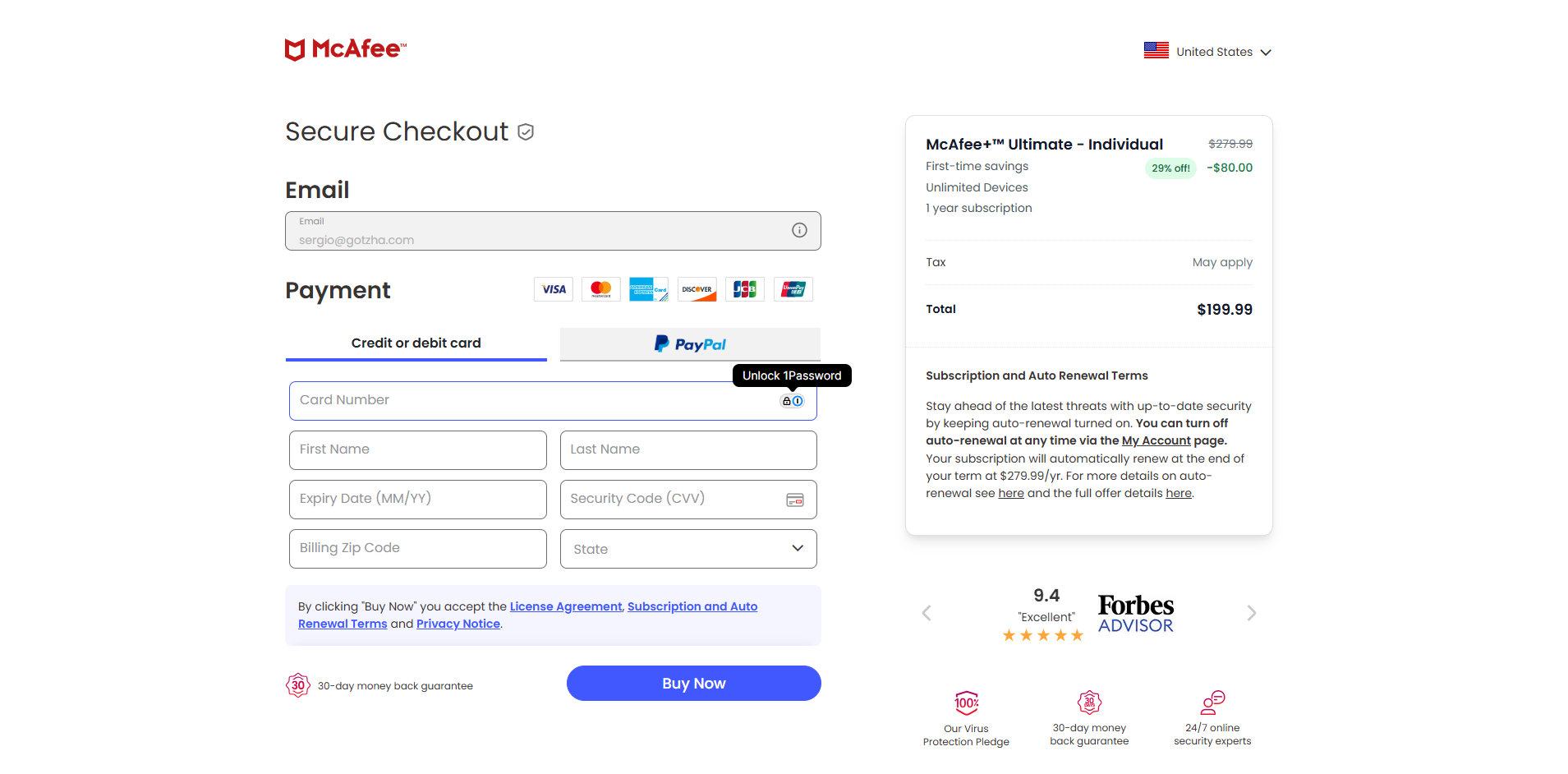Show next review with right arrow

[1251, 613]
